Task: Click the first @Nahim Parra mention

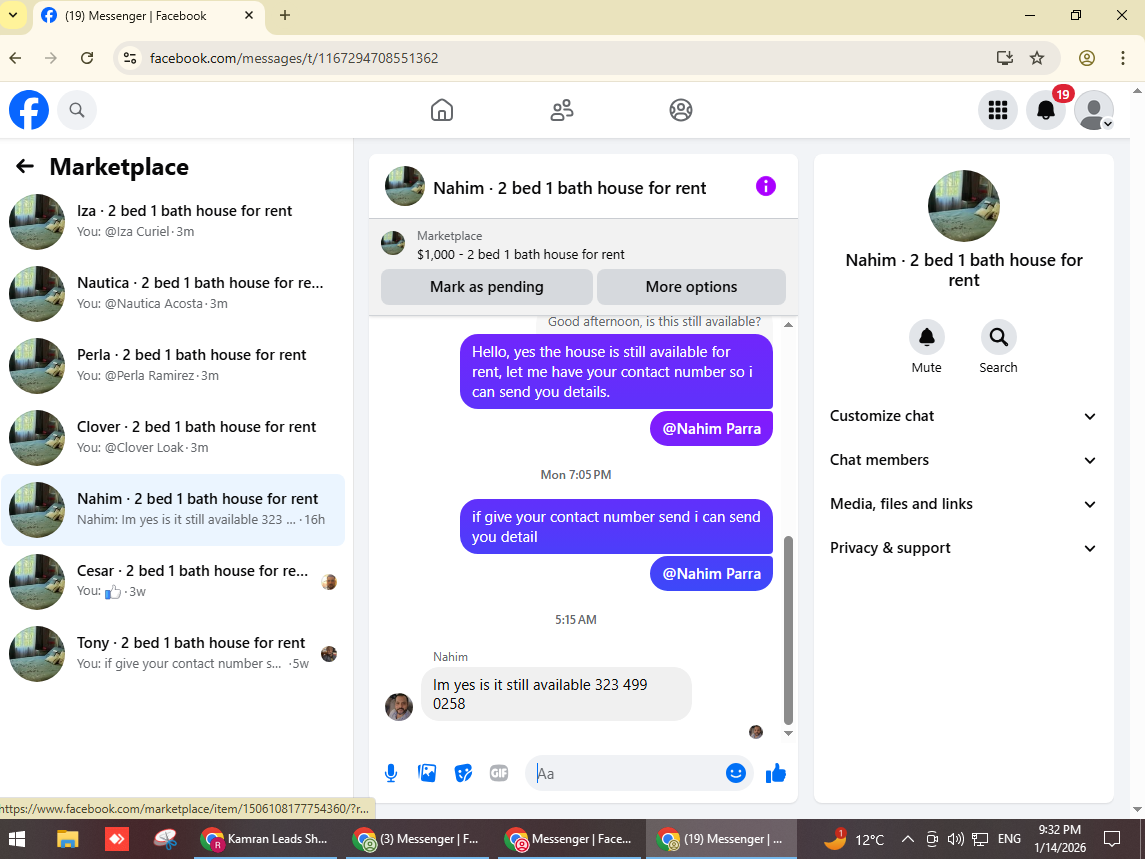Action: click(x=711, y=429)
